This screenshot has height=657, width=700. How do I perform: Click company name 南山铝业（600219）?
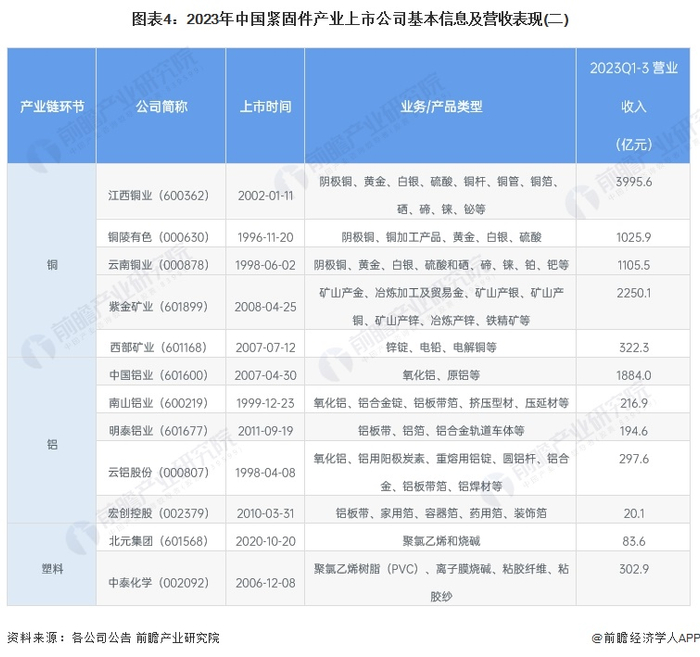click(158, 403)
